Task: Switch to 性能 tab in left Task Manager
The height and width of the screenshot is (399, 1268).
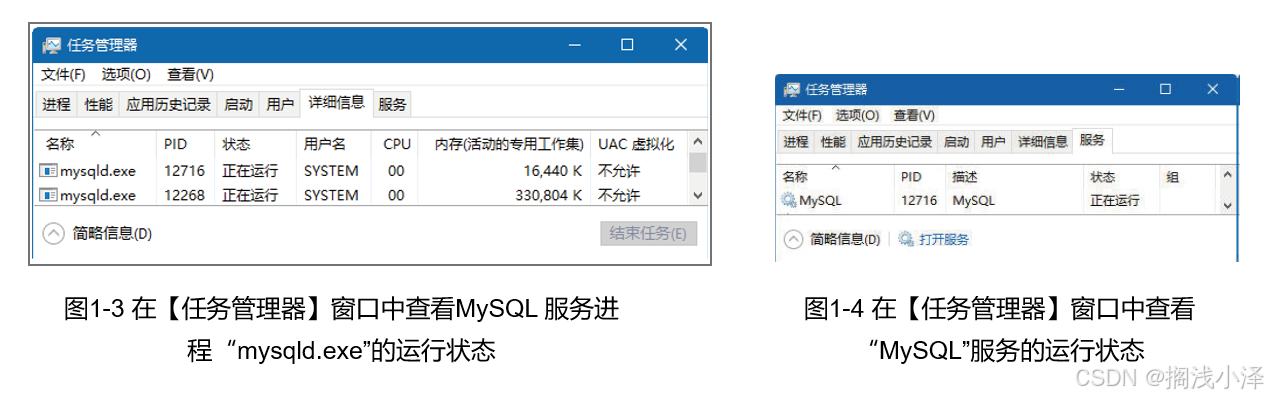Action: [x=98, y=104]
